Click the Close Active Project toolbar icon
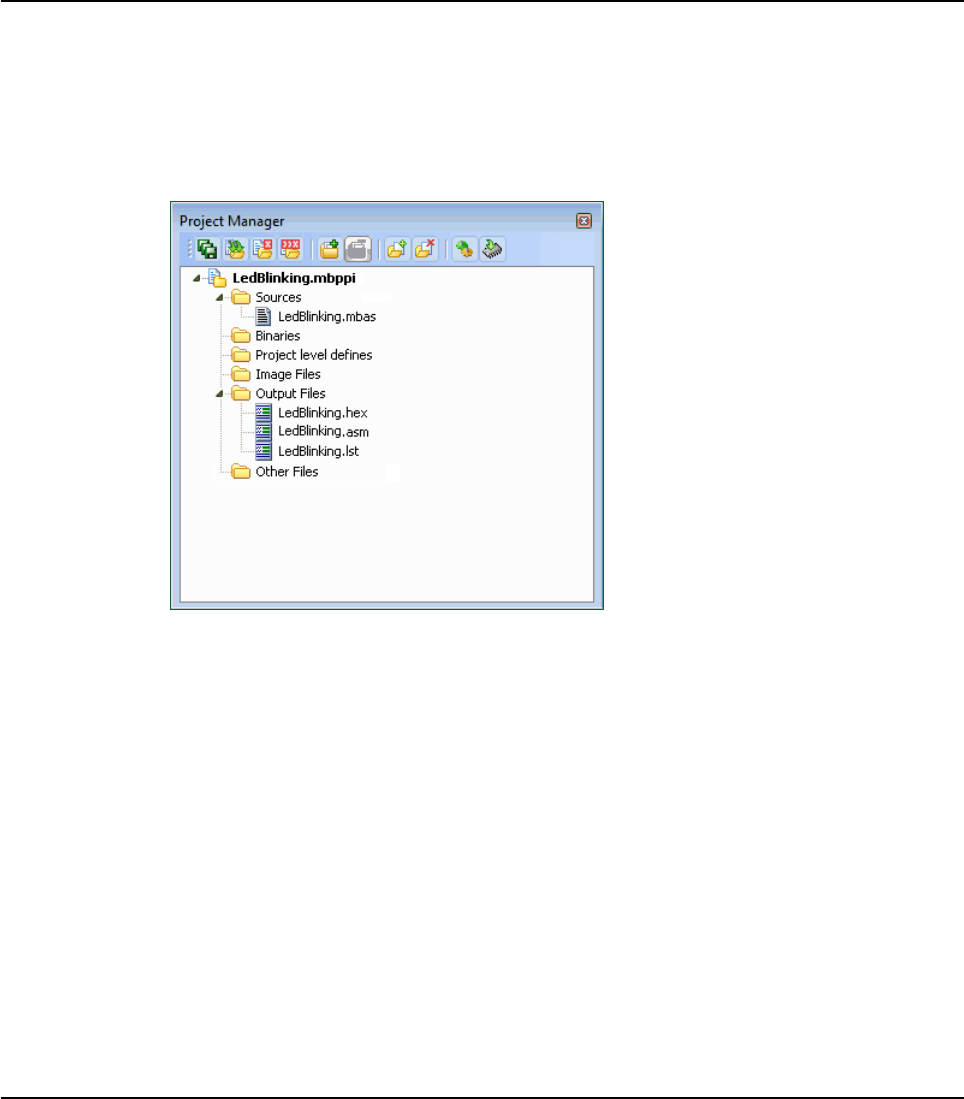Image resolution: width=964 pixels, height=1099 pixels. [x=263, y=249]
